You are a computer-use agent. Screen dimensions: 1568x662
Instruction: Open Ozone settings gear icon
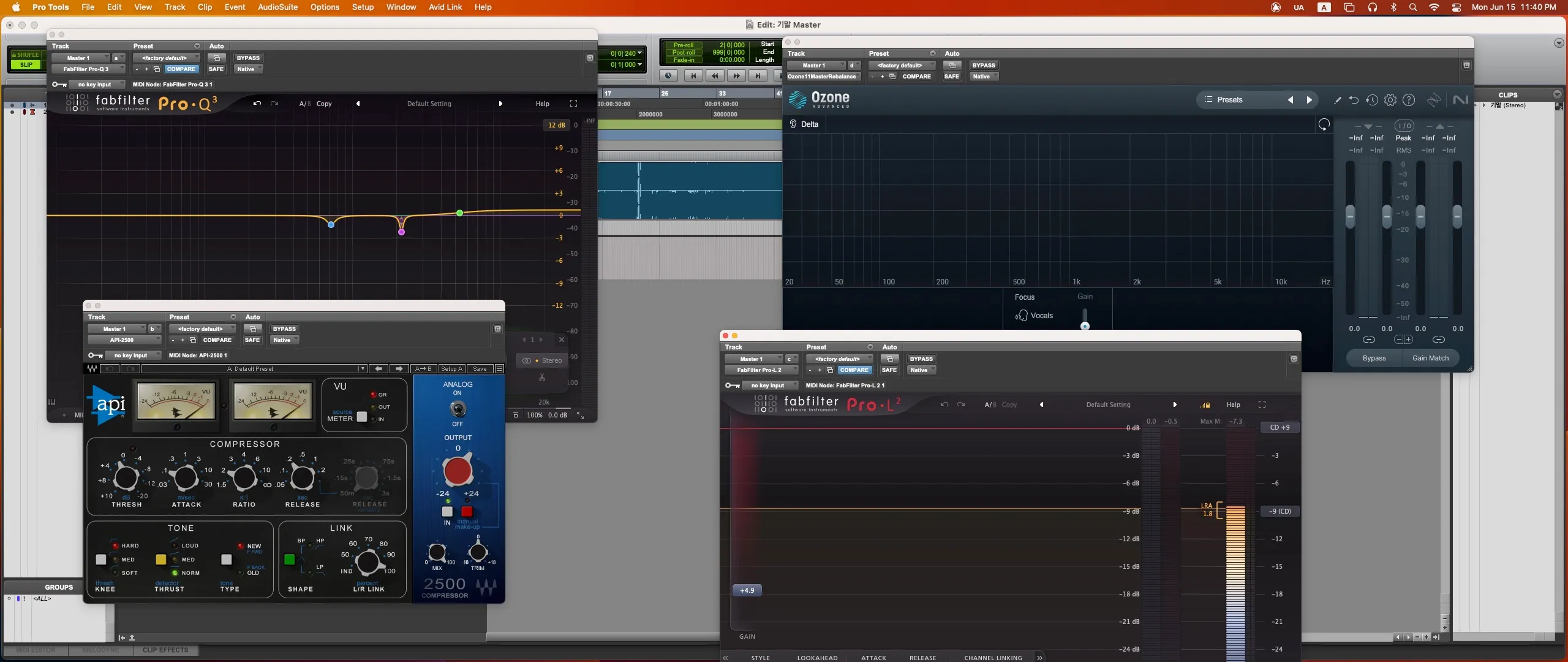pyautogui.click(x=1390, y=100)
